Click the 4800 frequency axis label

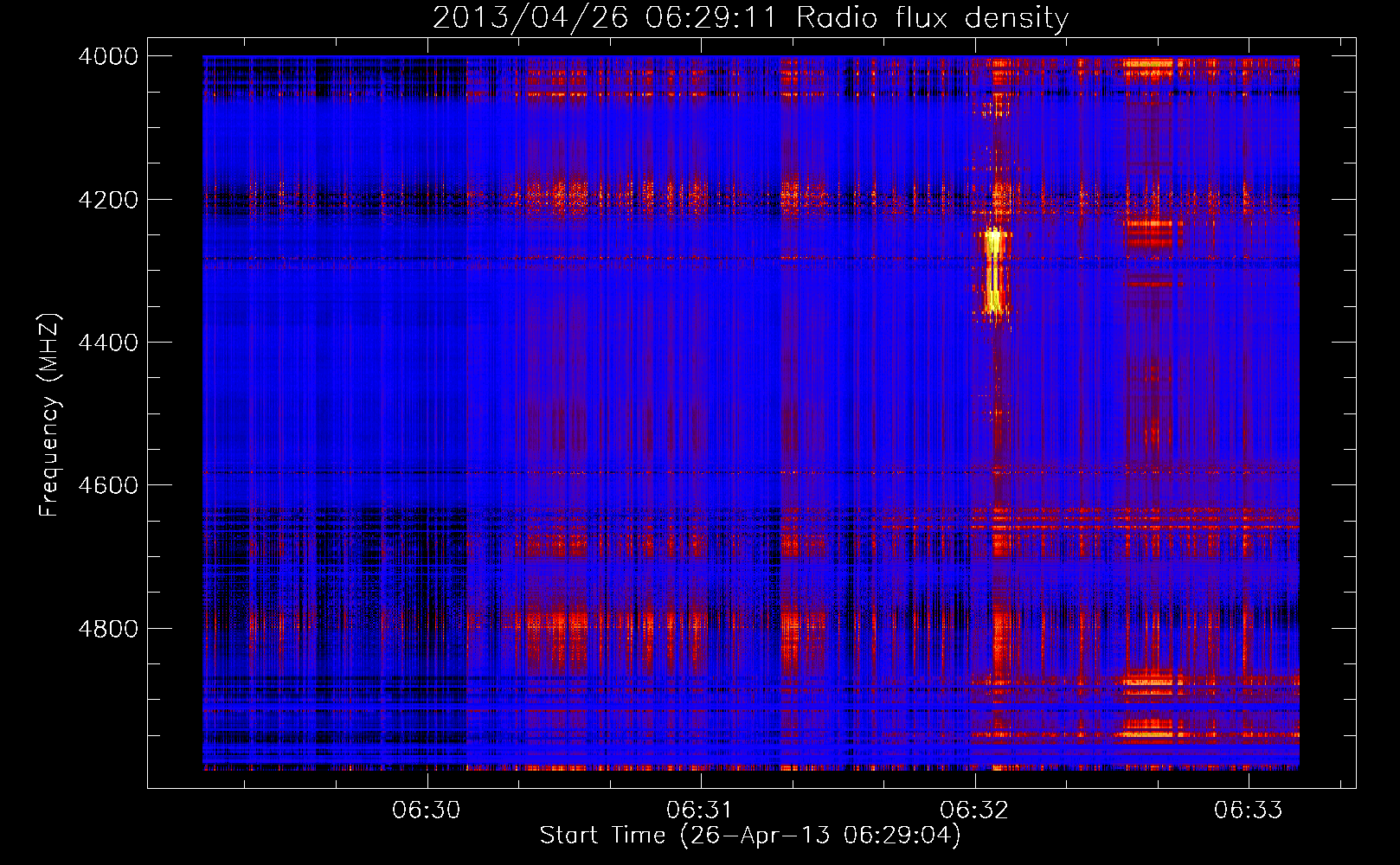[108, 629]
